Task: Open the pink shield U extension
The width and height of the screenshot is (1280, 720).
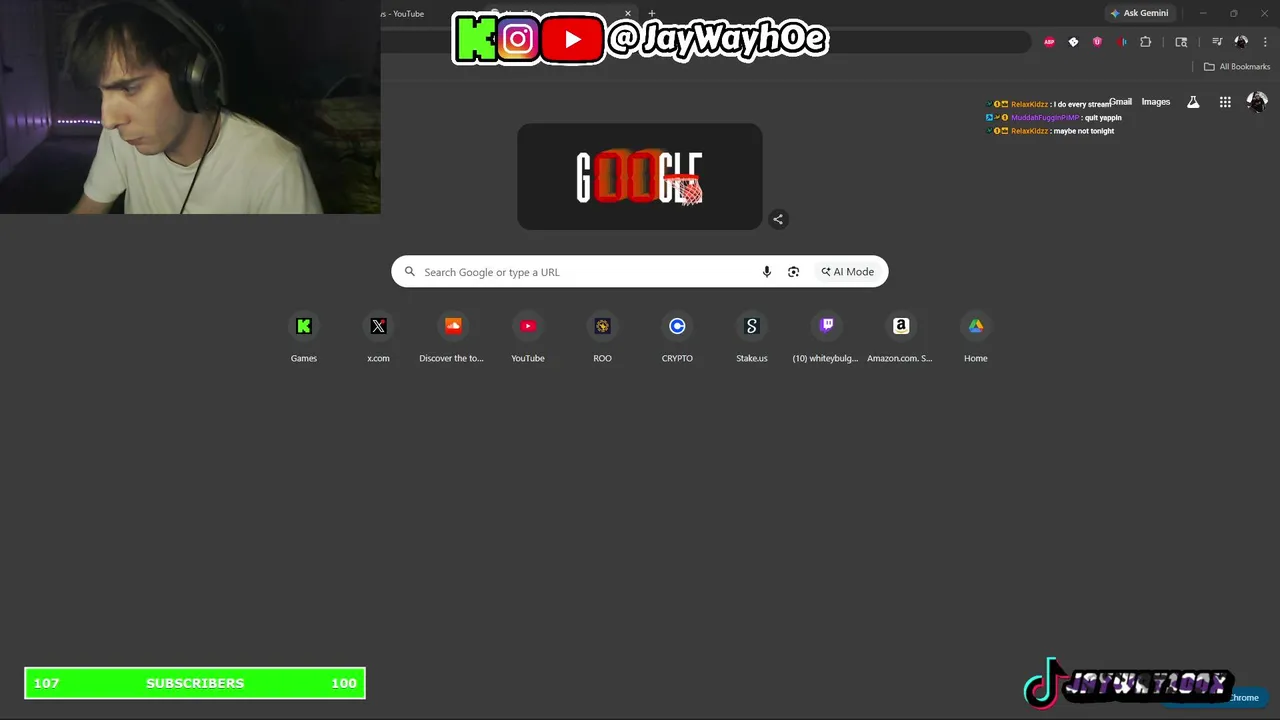Action: click(x=1097, y=42)
